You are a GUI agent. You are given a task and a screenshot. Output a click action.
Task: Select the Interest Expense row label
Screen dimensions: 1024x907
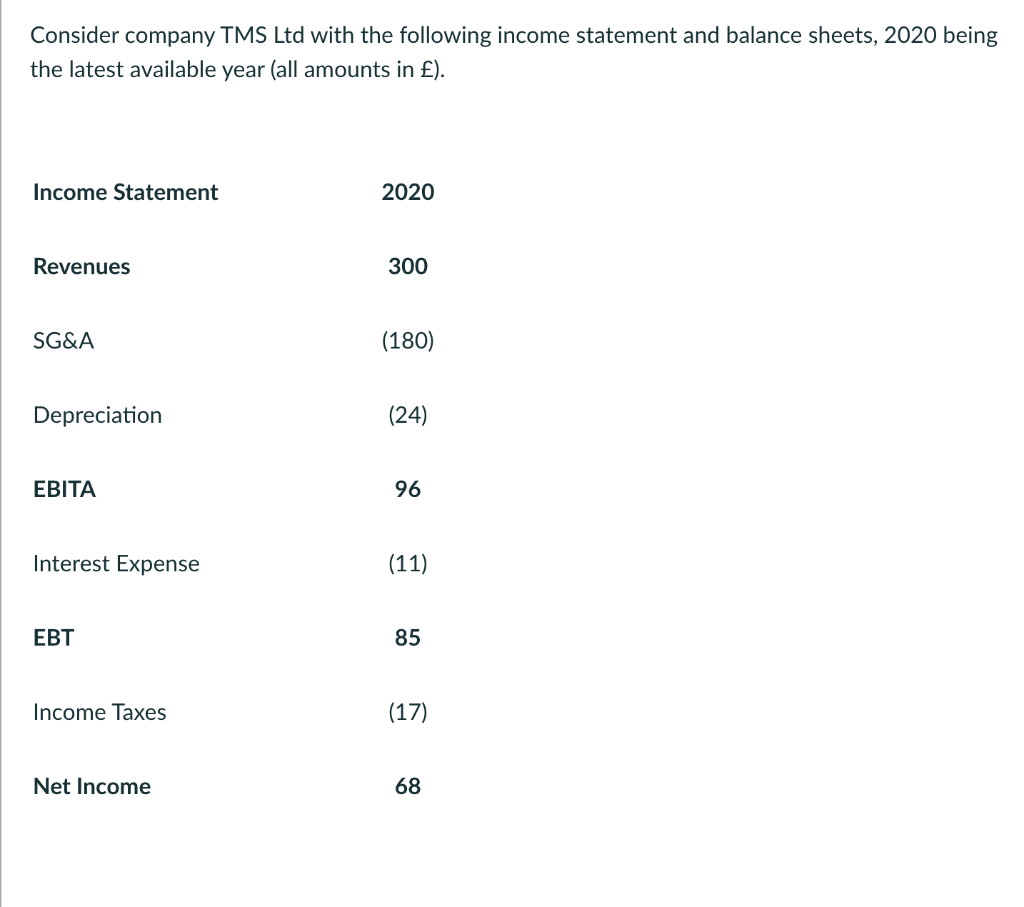tap(116, 563)
